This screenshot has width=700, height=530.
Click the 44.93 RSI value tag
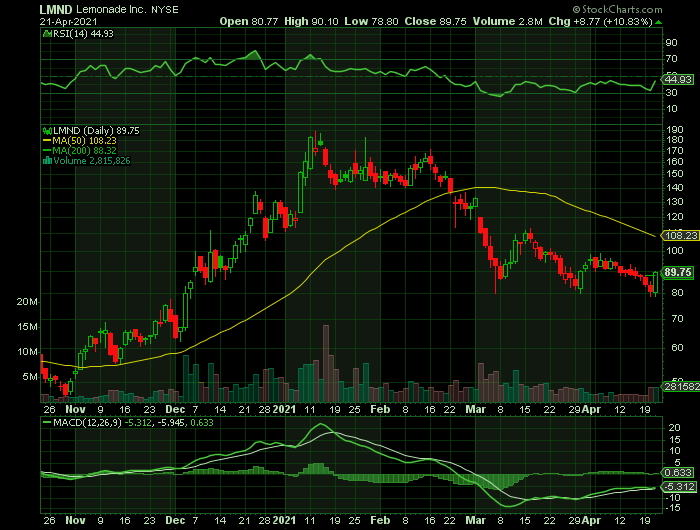pyautogui.click(x=678, y=79)
